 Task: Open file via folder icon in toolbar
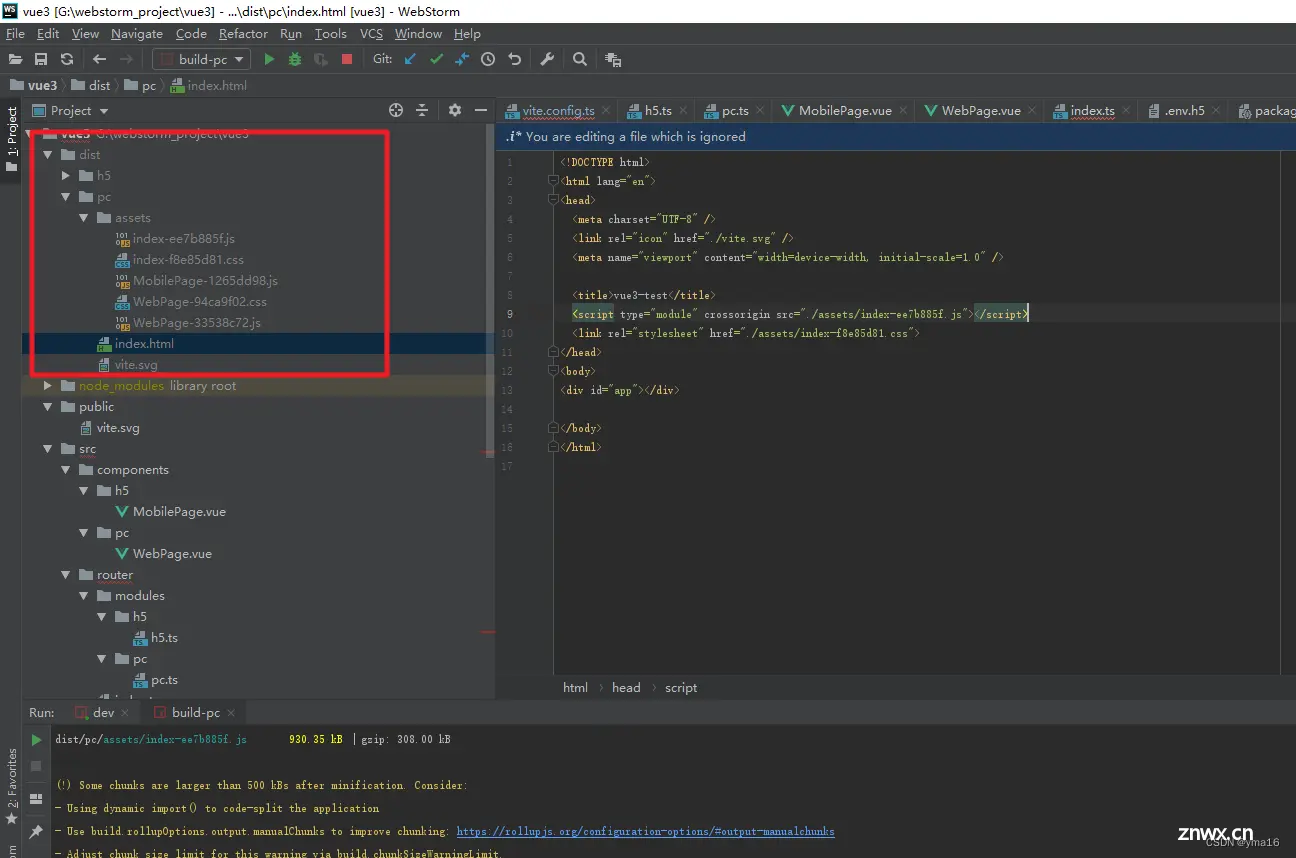click(15, 59)
